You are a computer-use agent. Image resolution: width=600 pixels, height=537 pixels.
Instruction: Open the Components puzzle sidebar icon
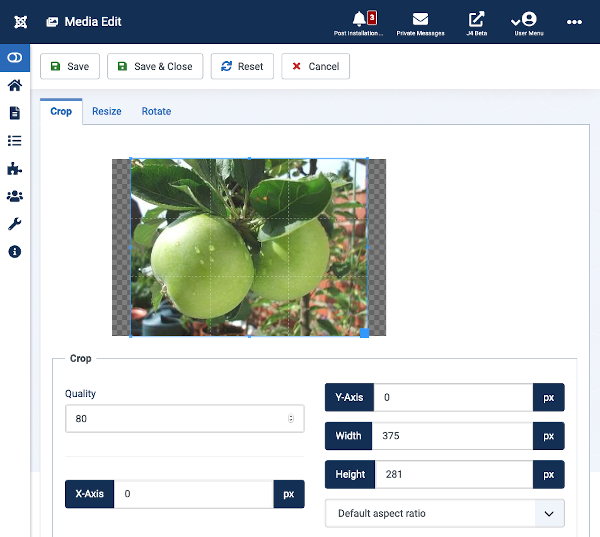click(x=15, y=169)
